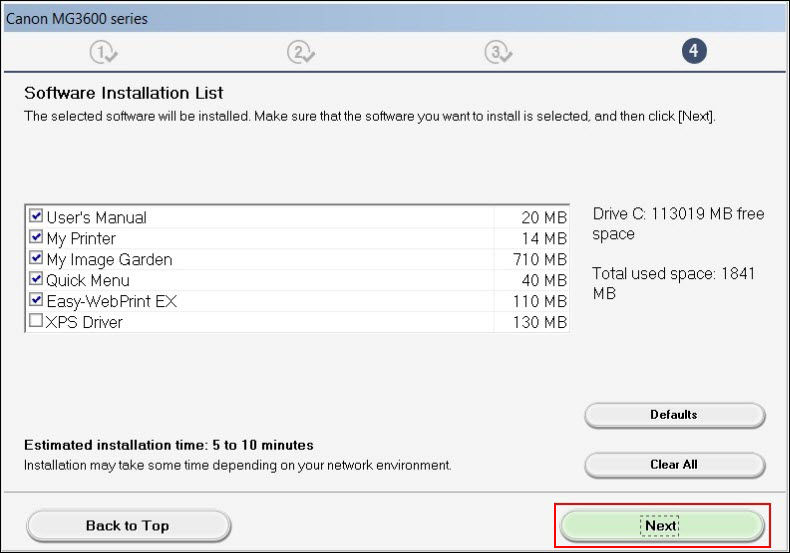Image resolution: width=790 pixels, height=553 pixels.
Task: Click the "130 MB" size value
Action: (540, 322)
